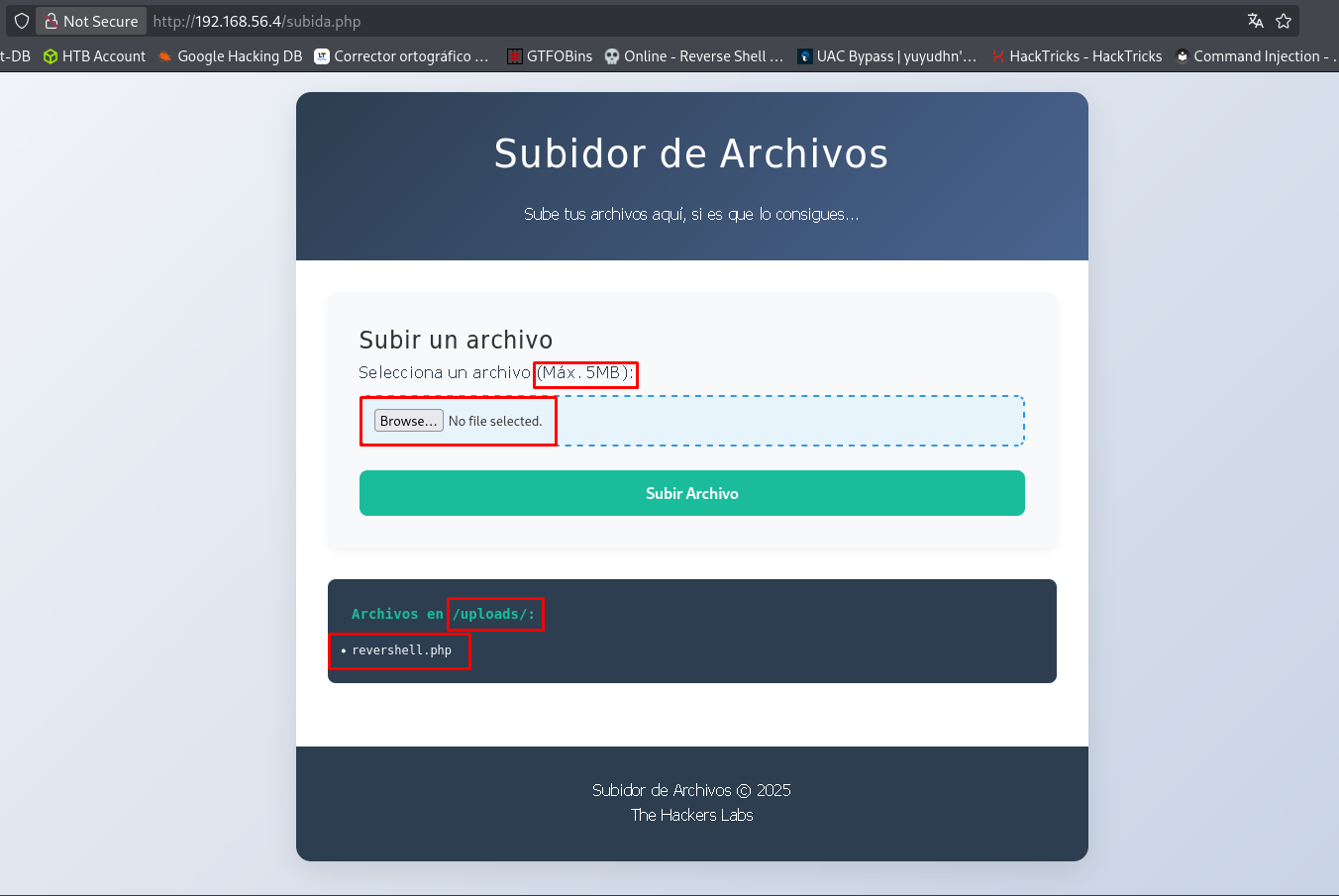Open the Google Hacking DB bookmark

(230, 56)
